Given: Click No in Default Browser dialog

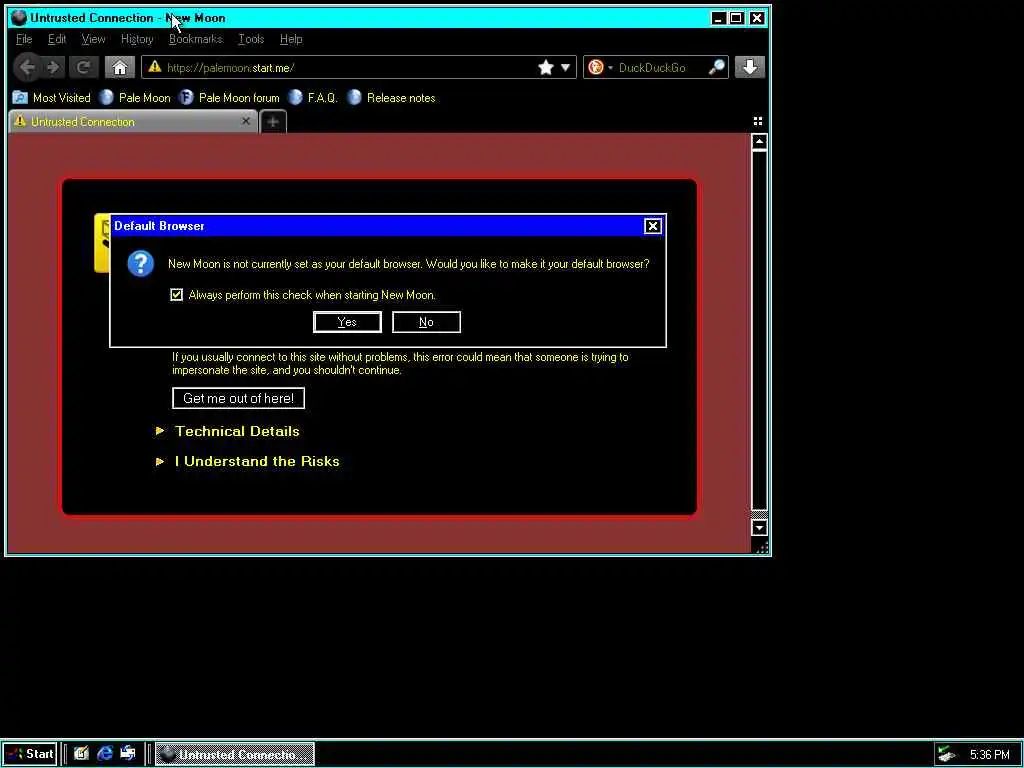Looking at the screenshot, I should (x=426, y=322).
